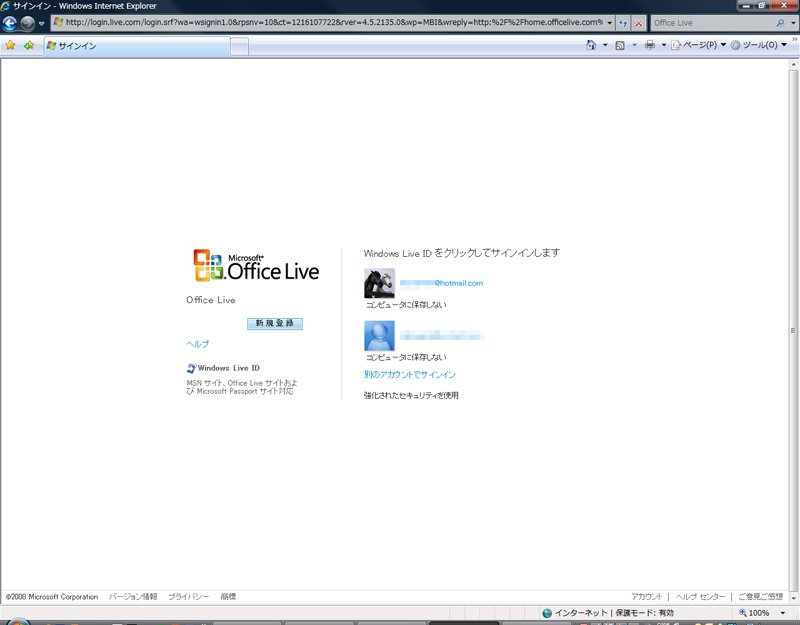Click the Office Live search box
This screenshot has width=800, height=625.
click(713, 23)
